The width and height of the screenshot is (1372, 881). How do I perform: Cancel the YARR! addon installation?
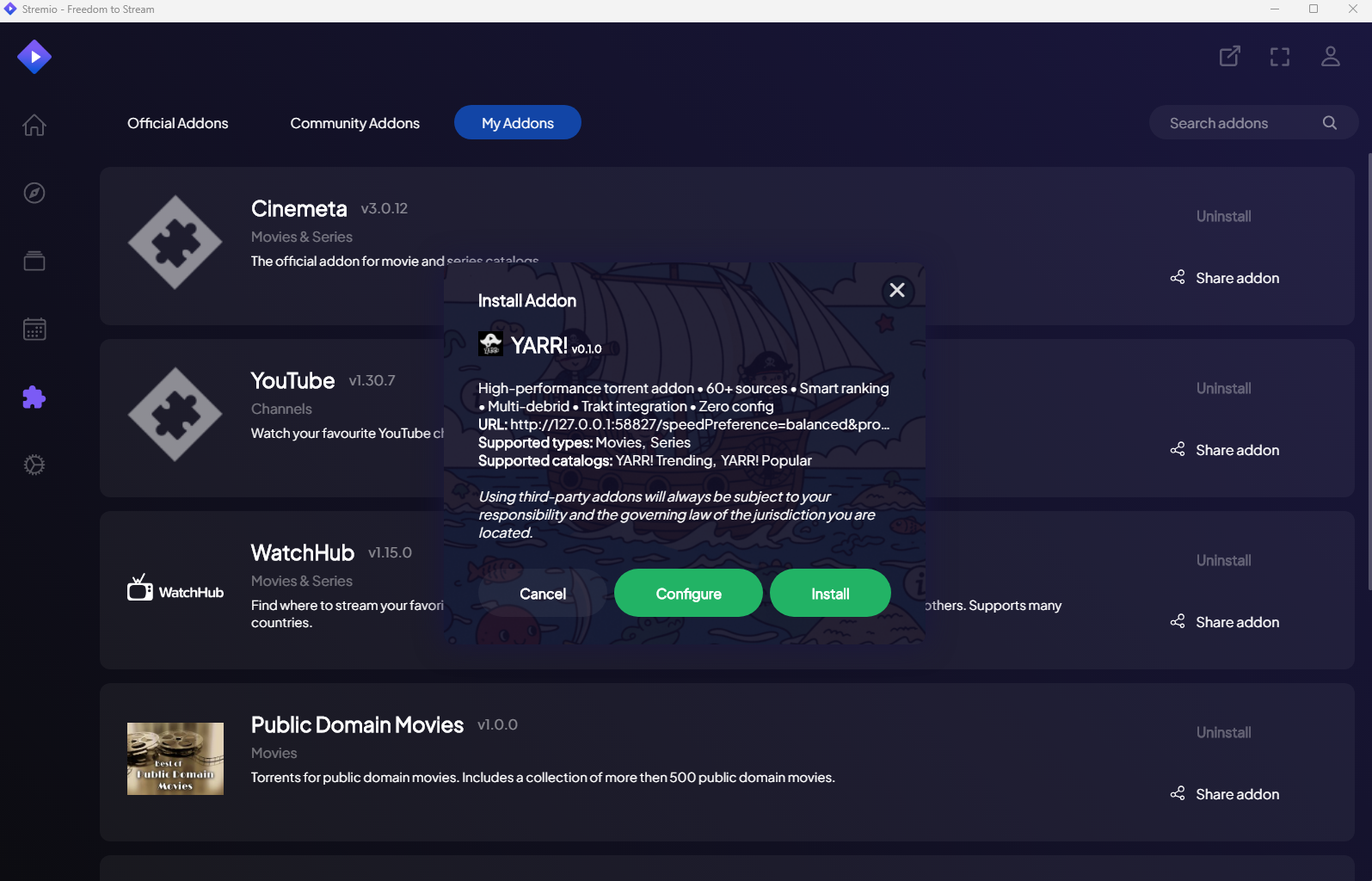point(543,594)
